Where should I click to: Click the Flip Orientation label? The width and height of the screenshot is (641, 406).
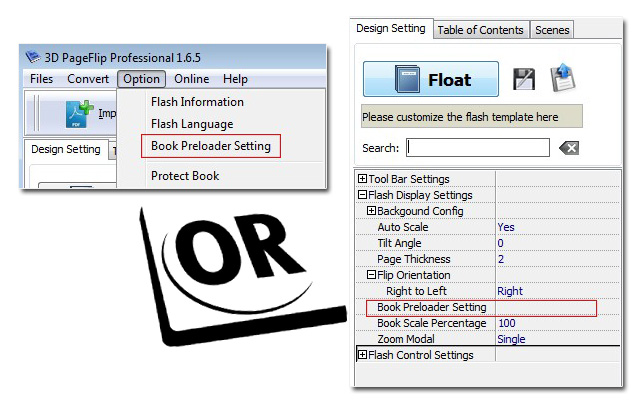(414, 275)
